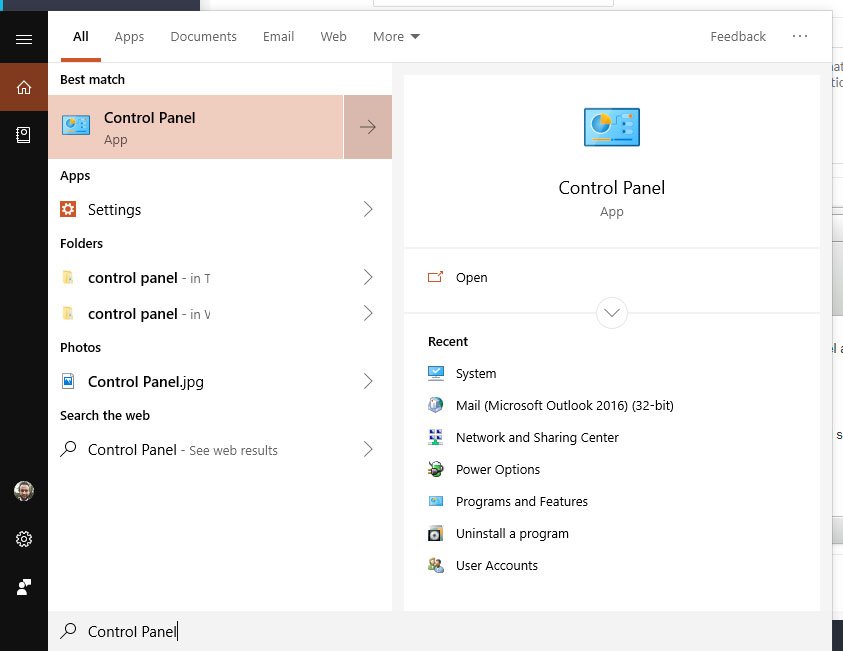The image size is (843, 651).
Task: Expand the round down-chevron below Open
Action: (612, 312)
